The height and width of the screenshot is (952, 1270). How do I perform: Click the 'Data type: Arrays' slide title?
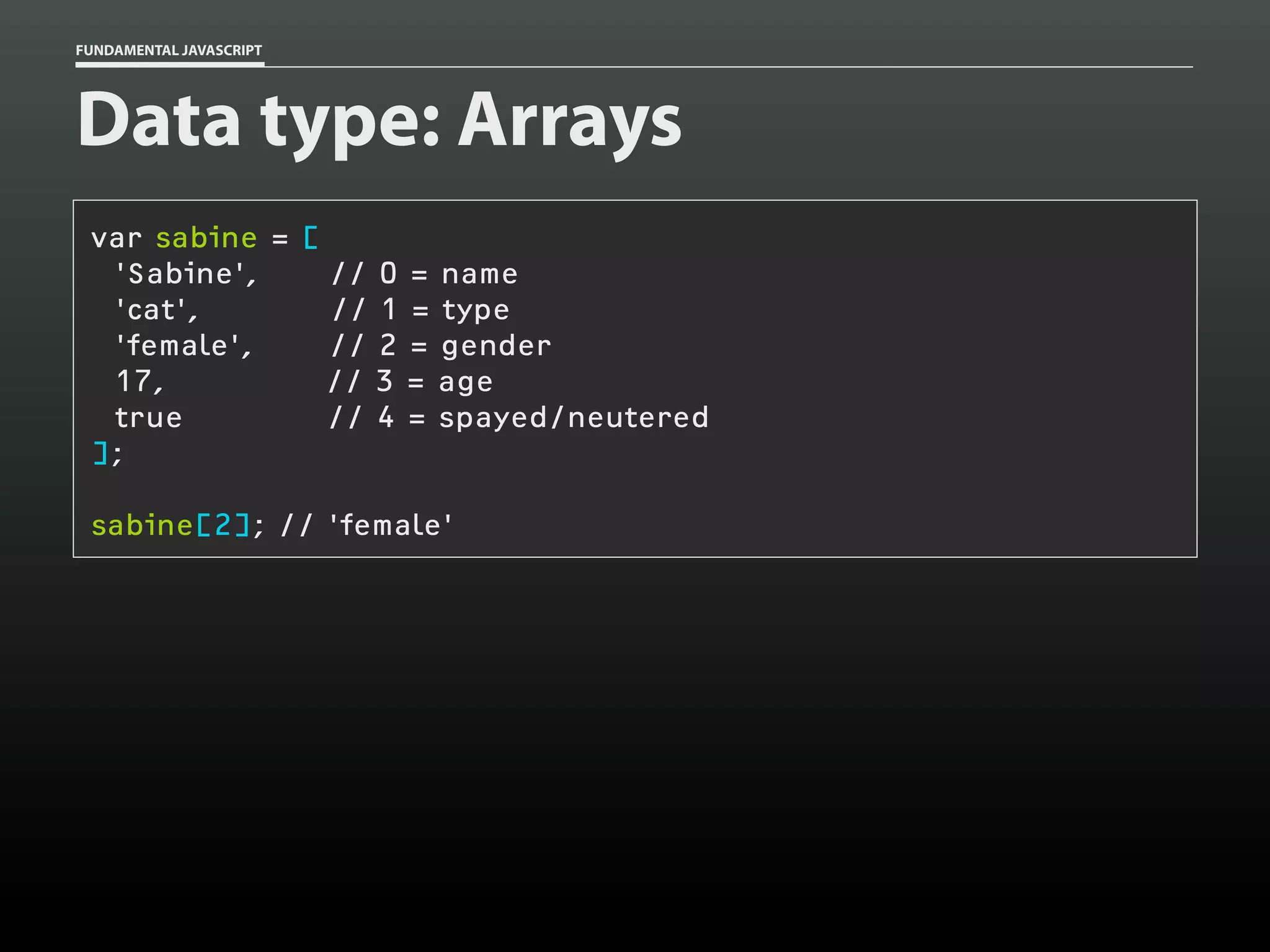379,120
